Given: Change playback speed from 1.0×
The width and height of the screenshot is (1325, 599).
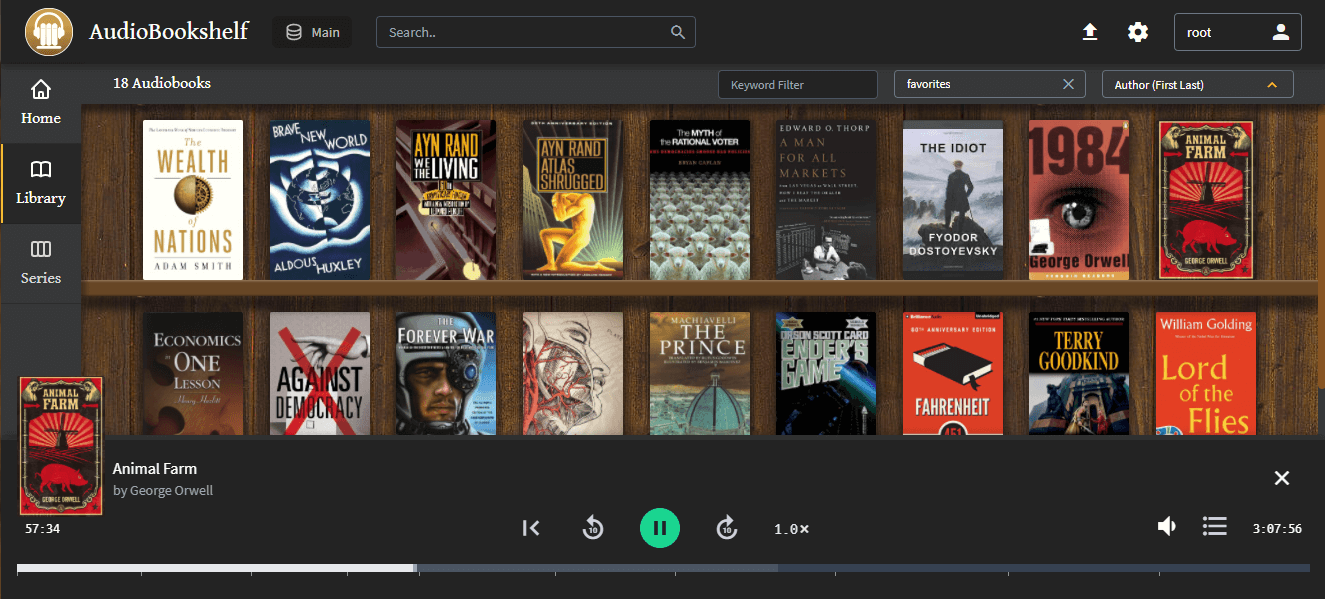Looking at the screenshot, I should tap(791, 529).
